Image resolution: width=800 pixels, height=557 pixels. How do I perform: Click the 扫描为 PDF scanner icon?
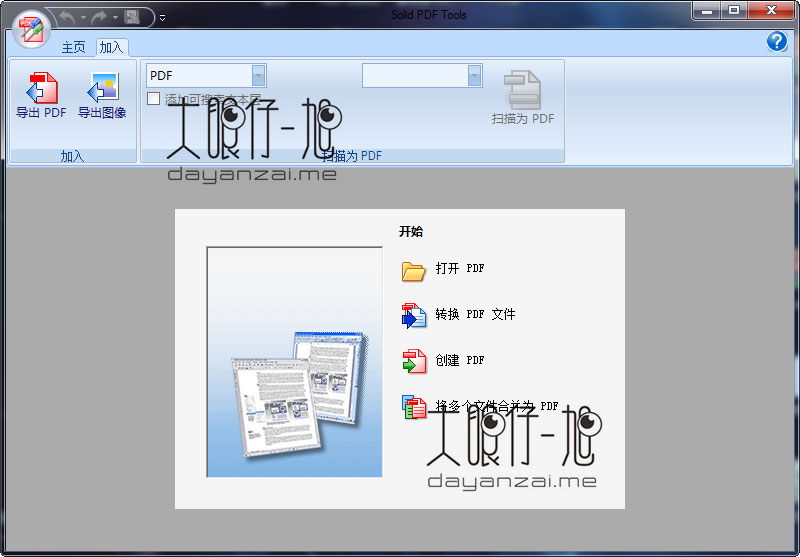pyautogui.click(x=522, y=90)
